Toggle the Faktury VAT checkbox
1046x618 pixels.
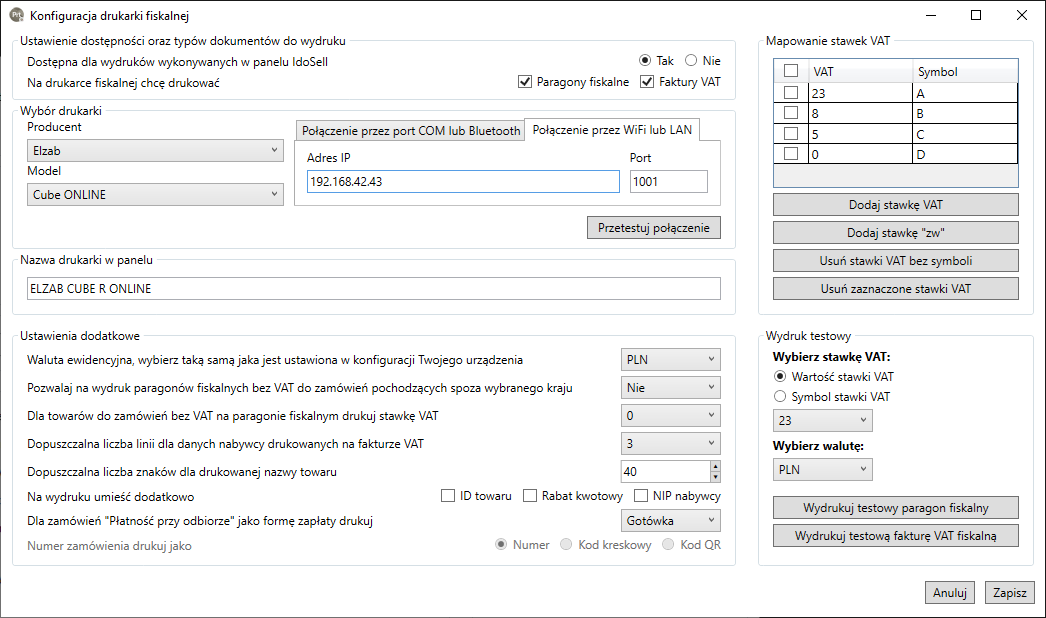coord(647,82)
